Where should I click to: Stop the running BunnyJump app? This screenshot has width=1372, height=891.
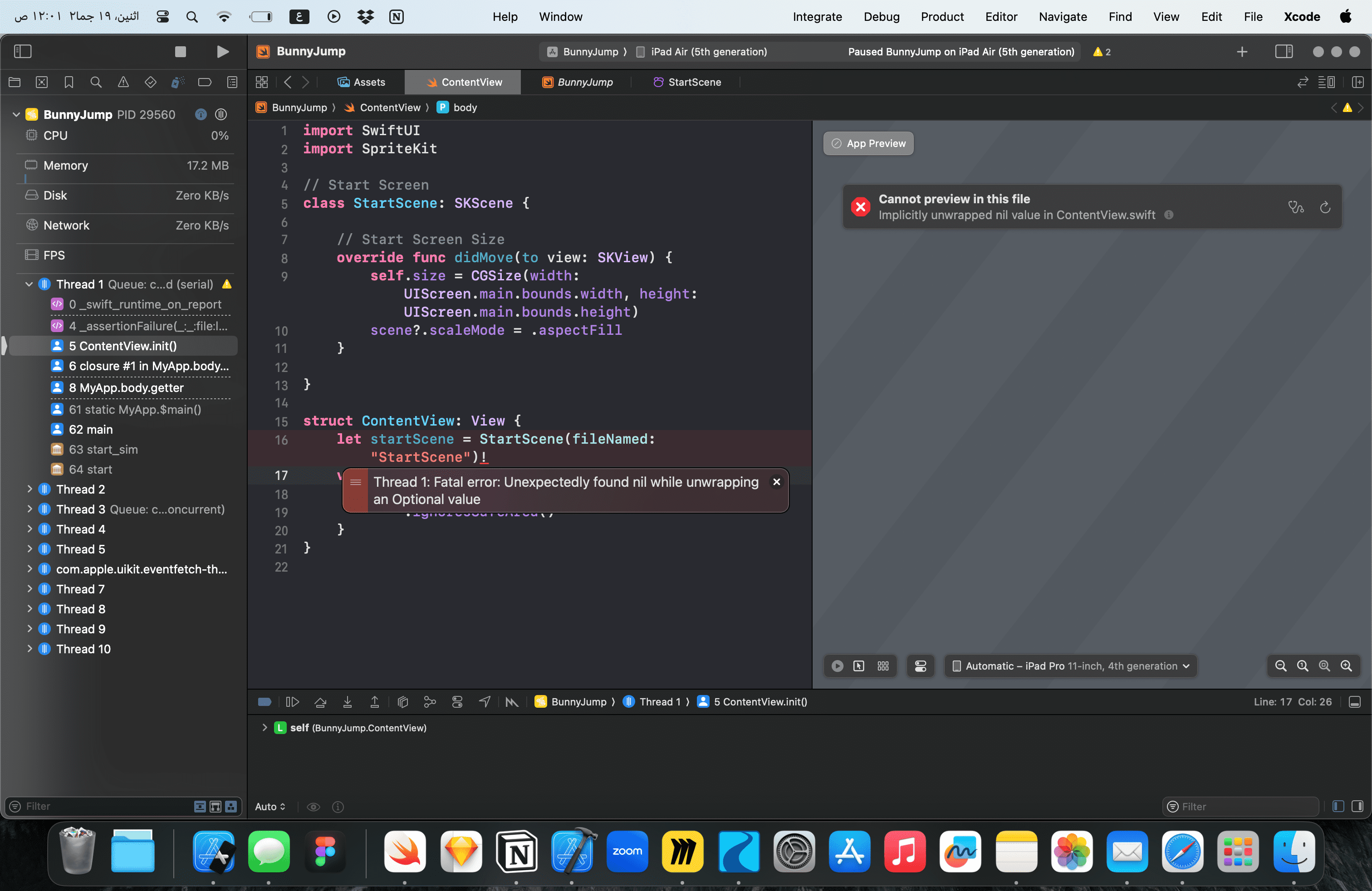click(181, 51)
